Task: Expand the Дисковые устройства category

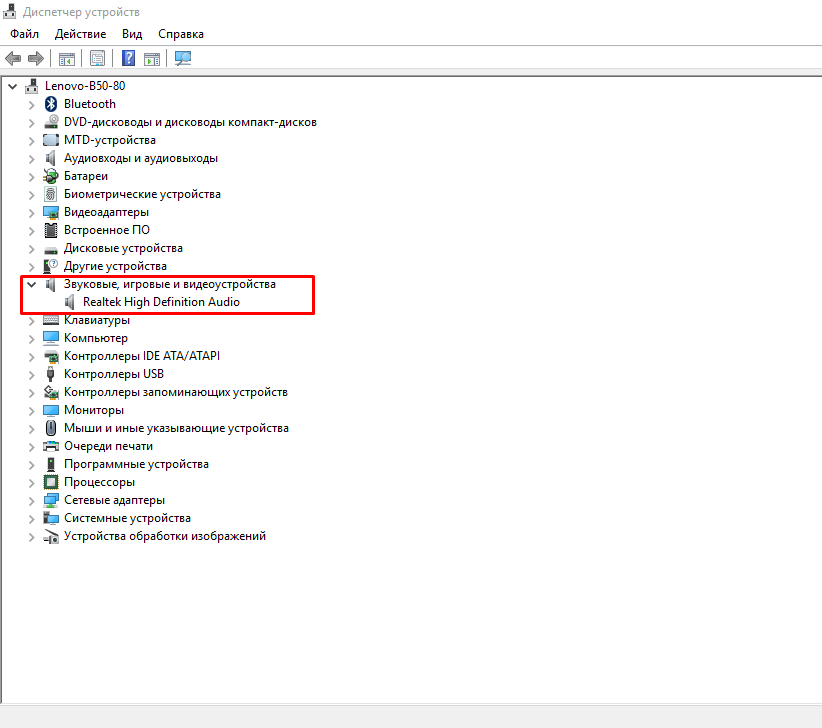Action: (x=31, y=249)
